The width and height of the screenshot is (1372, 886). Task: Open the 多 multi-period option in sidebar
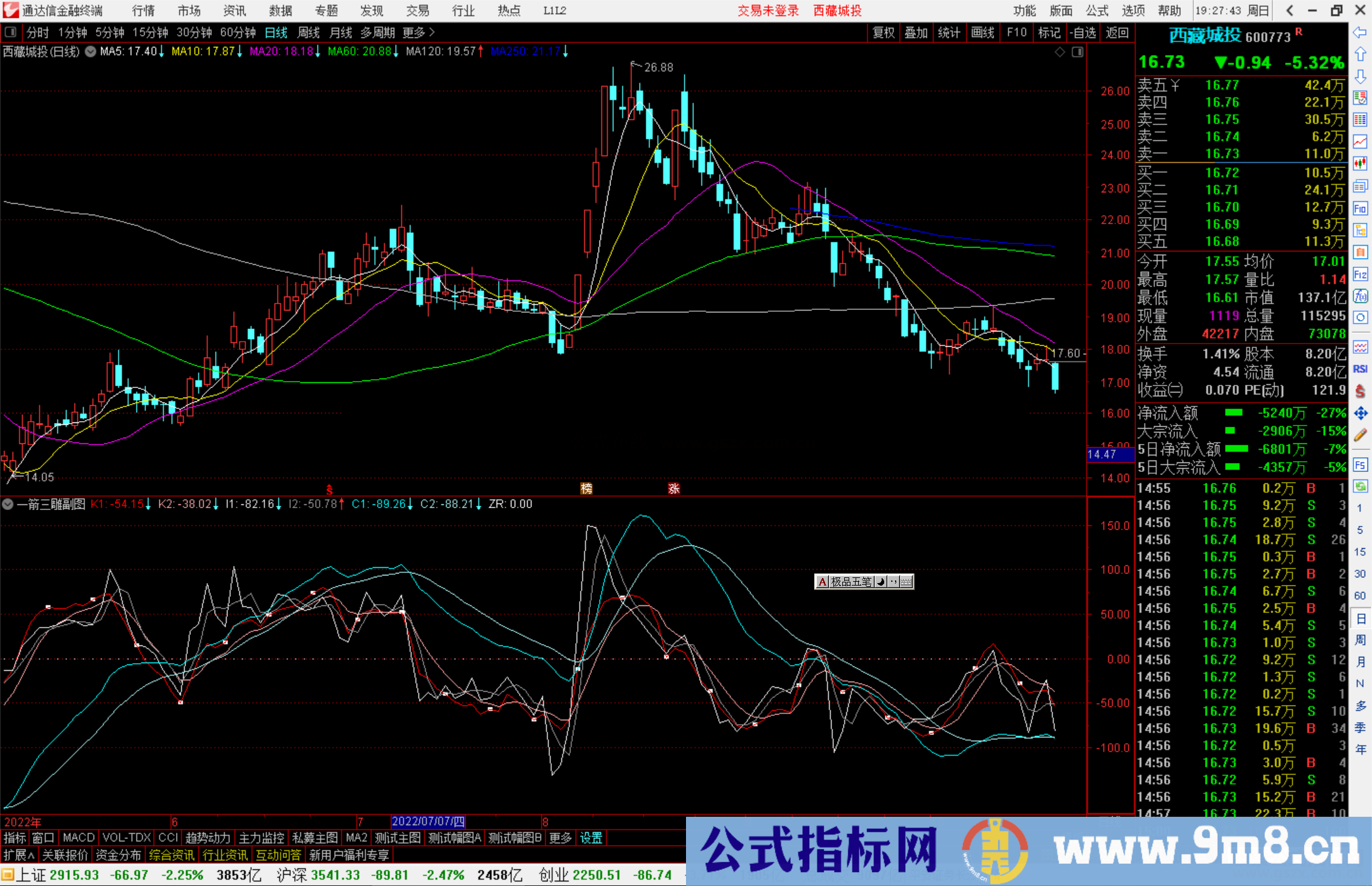click(x=1360, y=706)
